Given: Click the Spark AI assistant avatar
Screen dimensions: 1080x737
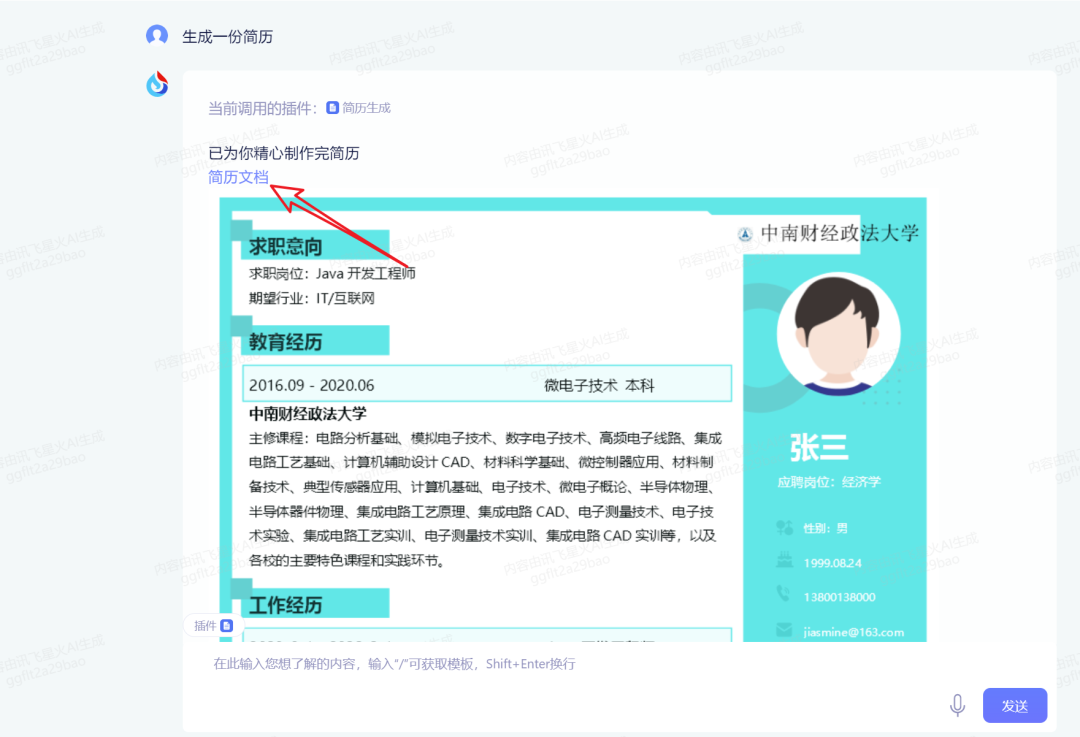Looking at the screenshot, I should pyautogui.click(x=157, y=84).
